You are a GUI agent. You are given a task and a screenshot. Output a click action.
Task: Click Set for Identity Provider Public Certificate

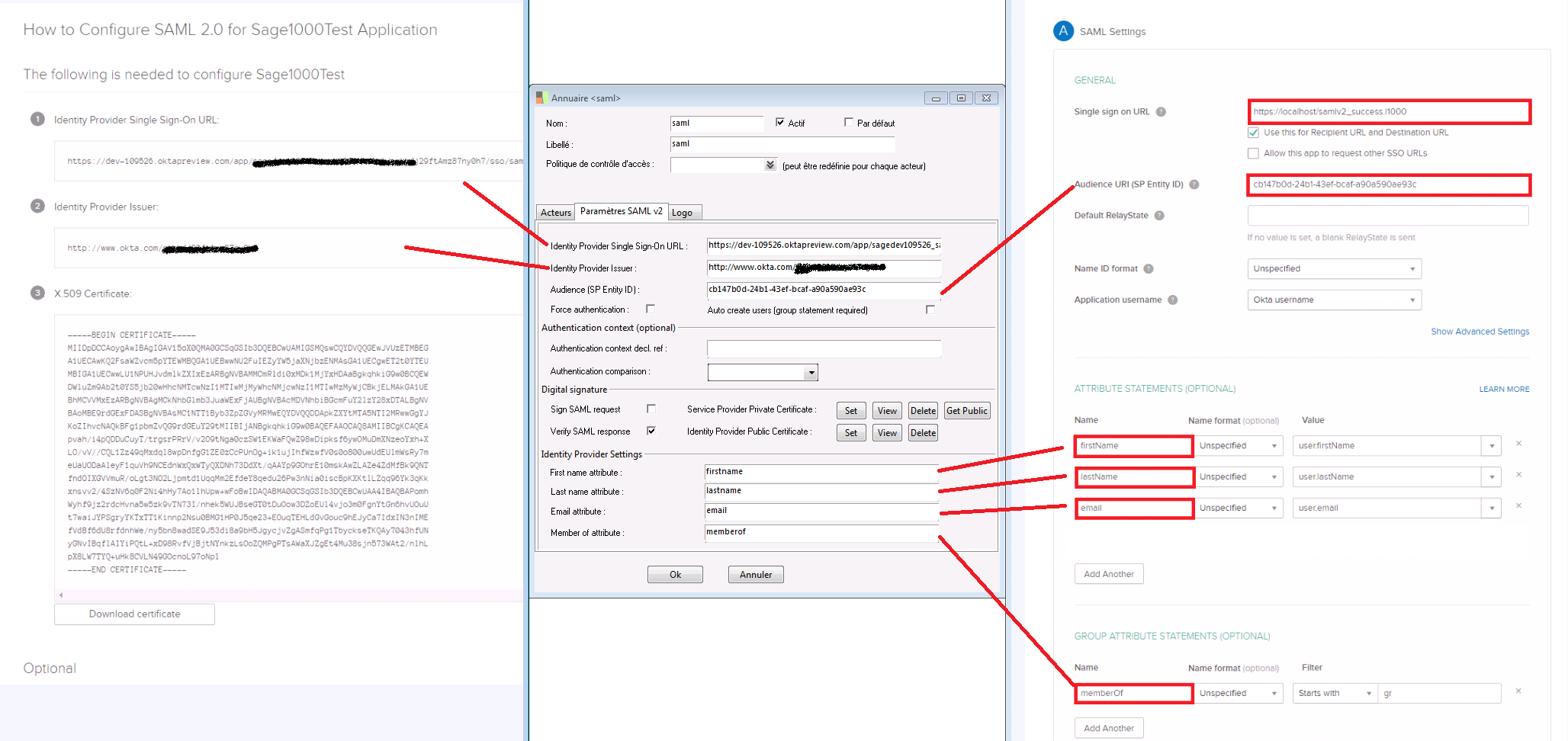click(851, 433)
